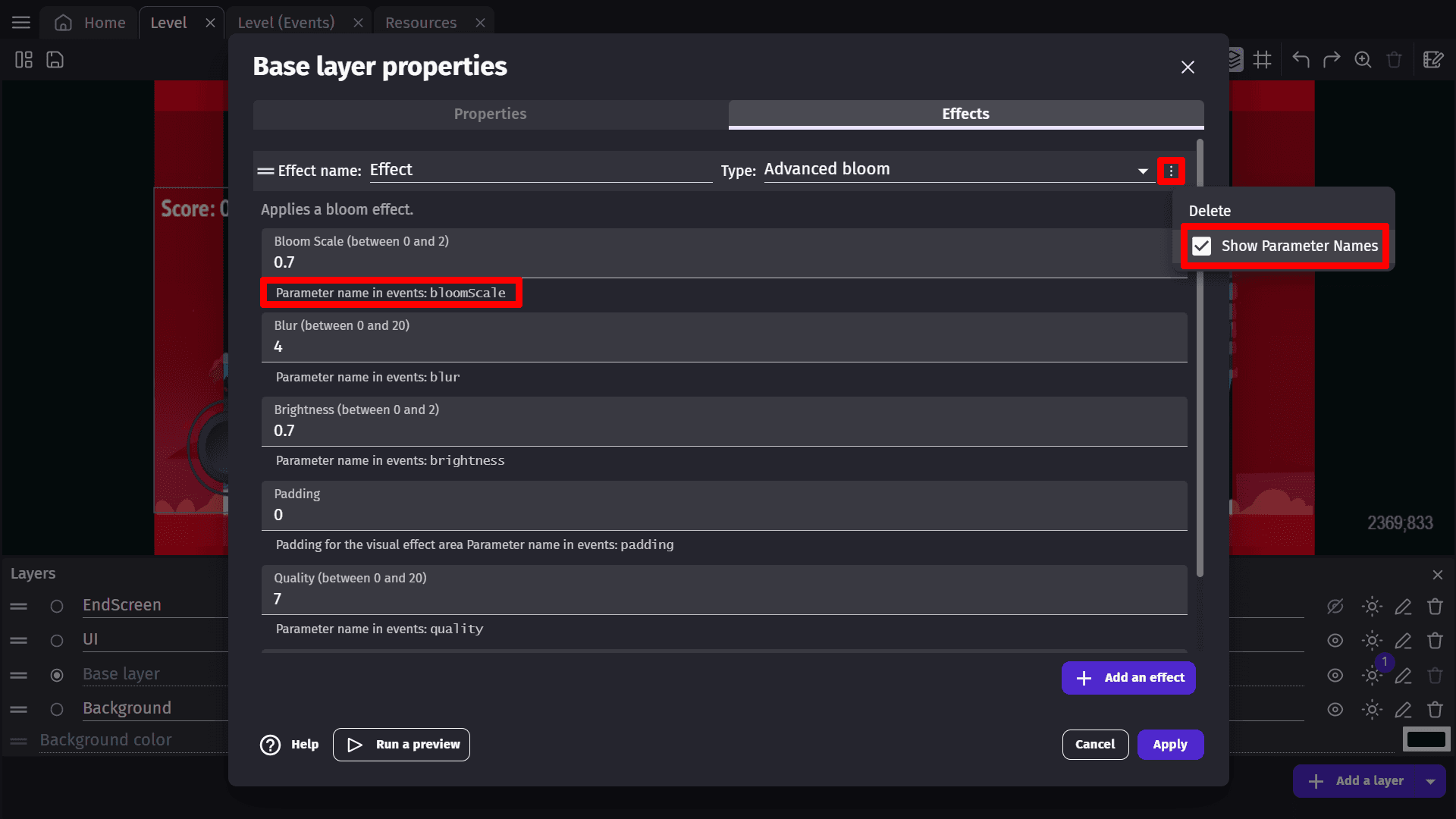Click the zoom magnifier icon in toolbar
The height and width of the screenshot is (819, 1456).
(1363, 60)
